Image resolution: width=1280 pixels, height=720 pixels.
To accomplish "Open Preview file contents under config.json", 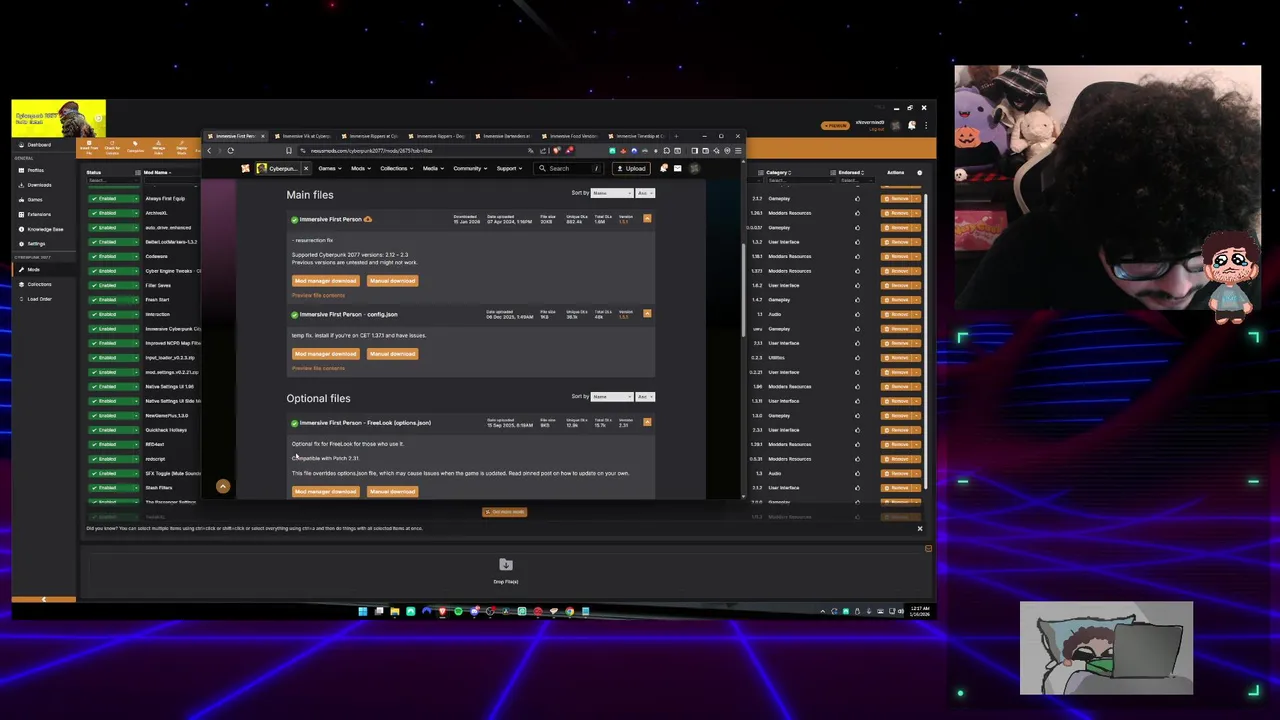I will point(318,368).
